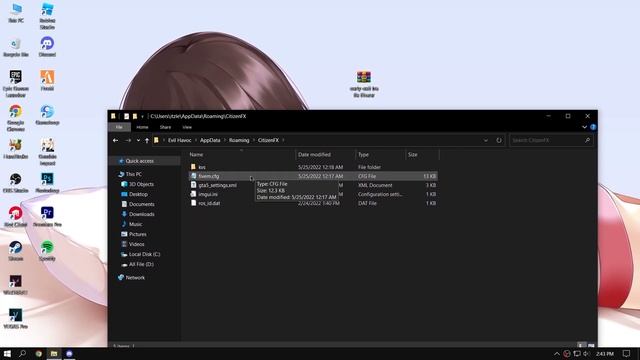The height and width of the screenshot is (360, 640).
Task: Click Chrome in the taskbar
Action: pos(39,353)
